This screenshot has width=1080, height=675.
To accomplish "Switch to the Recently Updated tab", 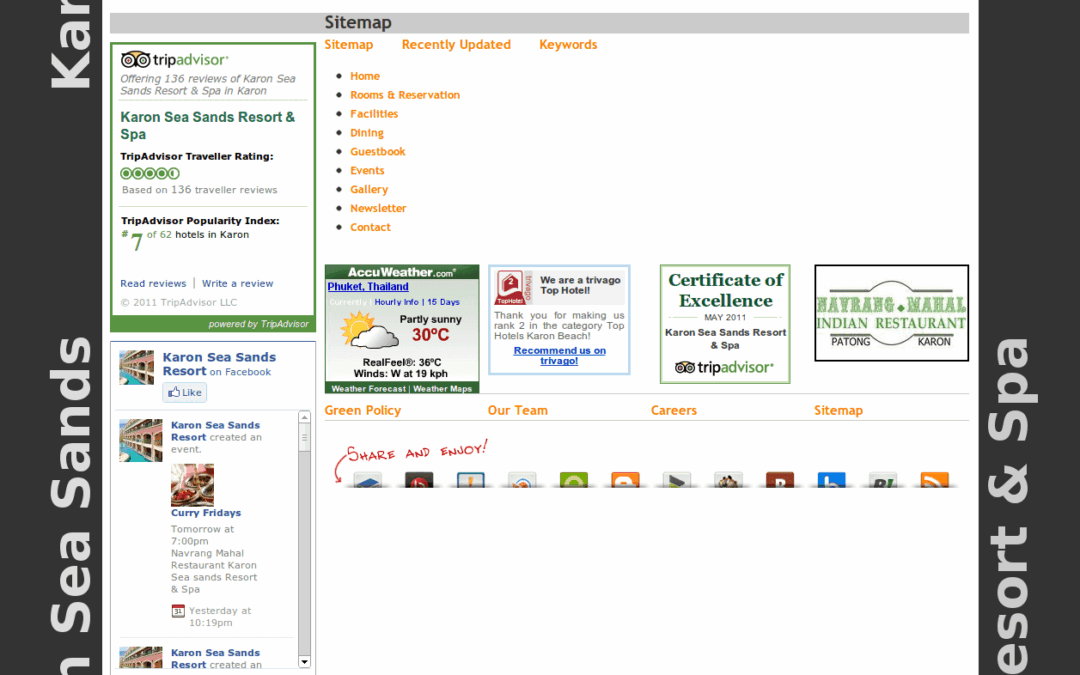I will (x=456, y=45).
